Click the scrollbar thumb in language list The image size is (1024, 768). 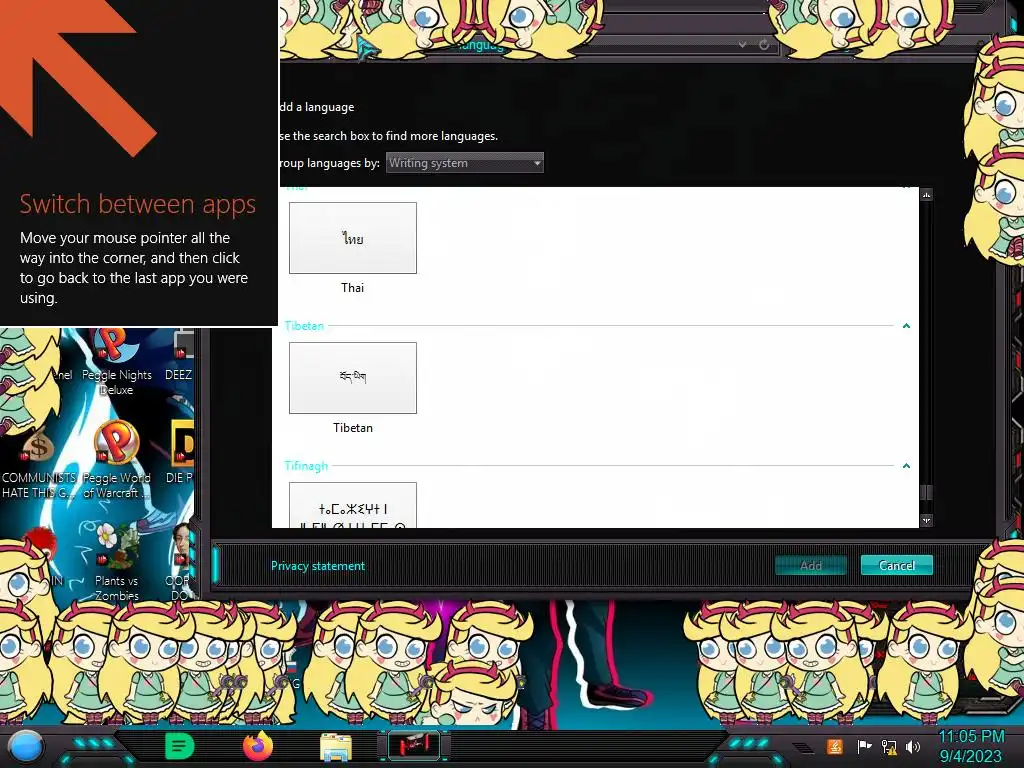[926, 492]
